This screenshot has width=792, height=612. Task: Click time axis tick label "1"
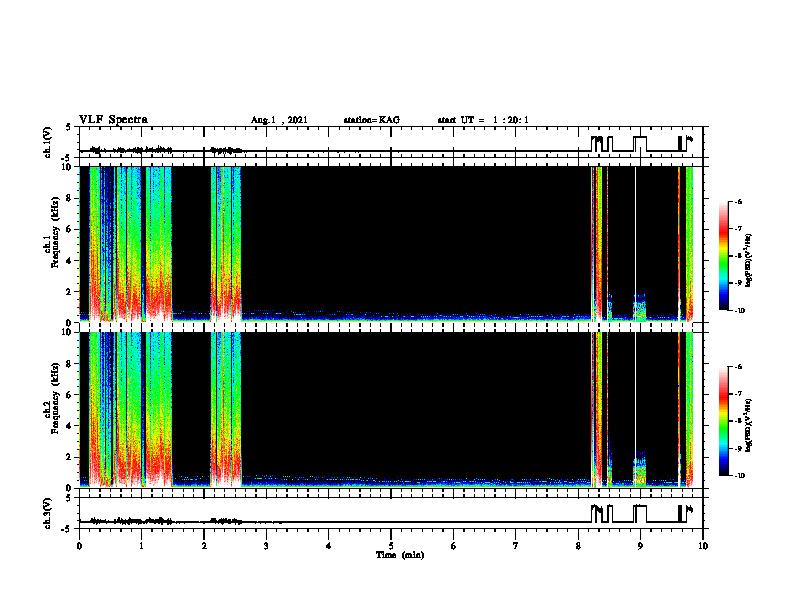pyautogui.click(x=141, y=546)
